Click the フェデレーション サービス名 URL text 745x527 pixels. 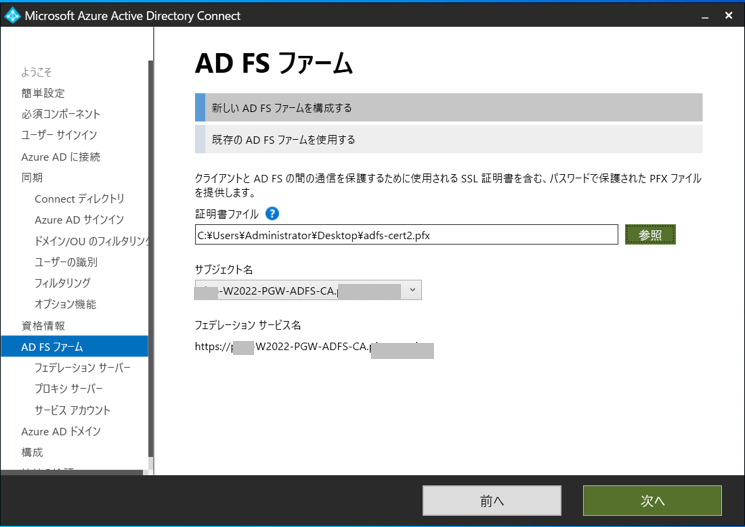(x=314, y=347)
